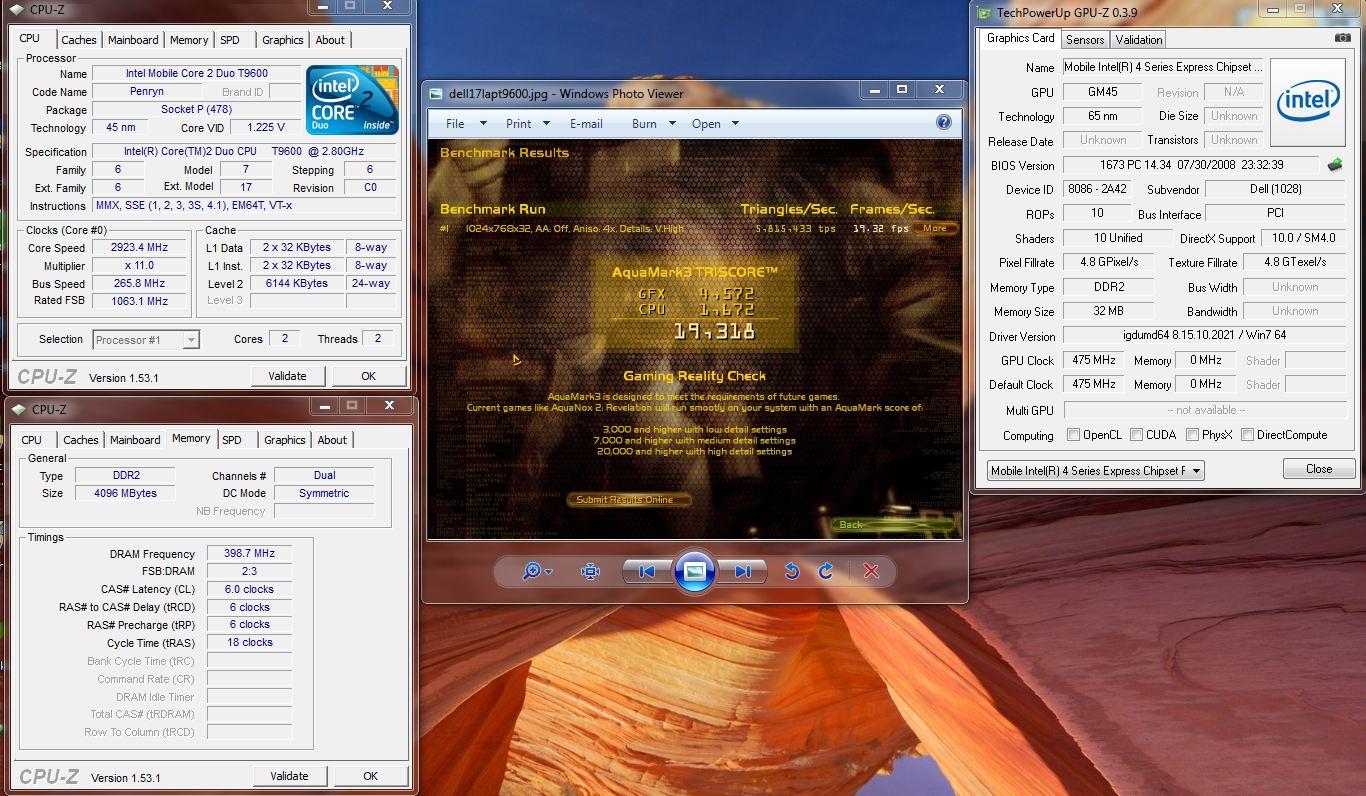Click the top CPU-Z title bar icon
1366x796 pixels.
tap(16, 9)
